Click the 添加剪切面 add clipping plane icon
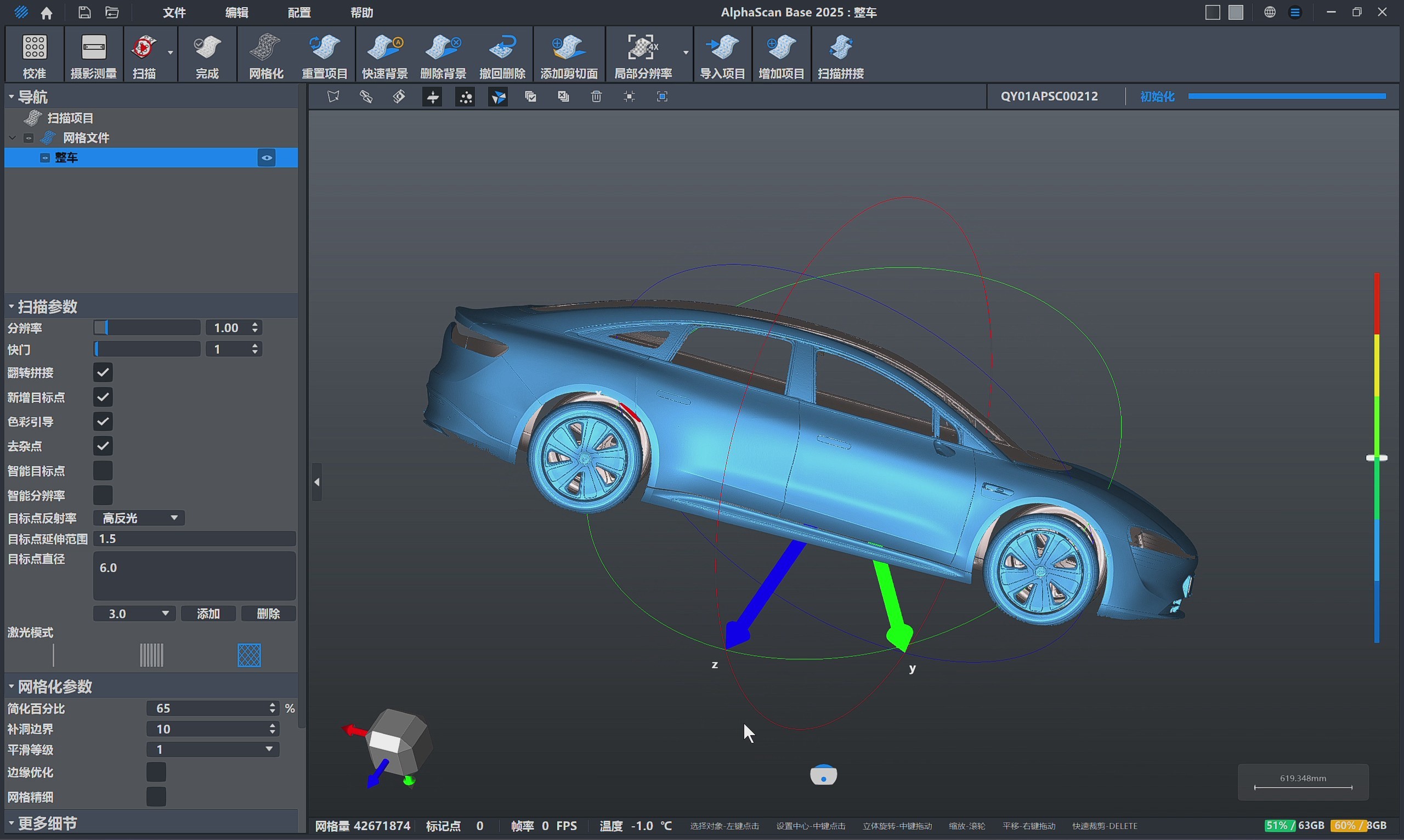 pos(568,55)
